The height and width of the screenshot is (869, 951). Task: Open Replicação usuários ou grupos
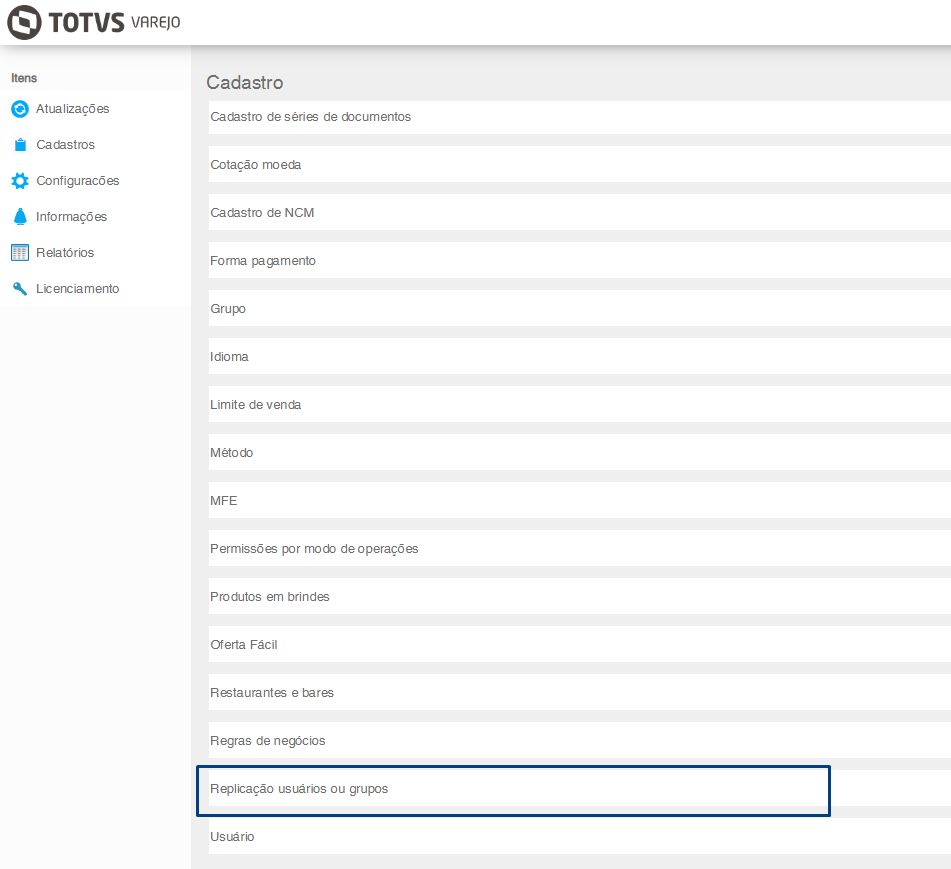(x=299, y=789)
